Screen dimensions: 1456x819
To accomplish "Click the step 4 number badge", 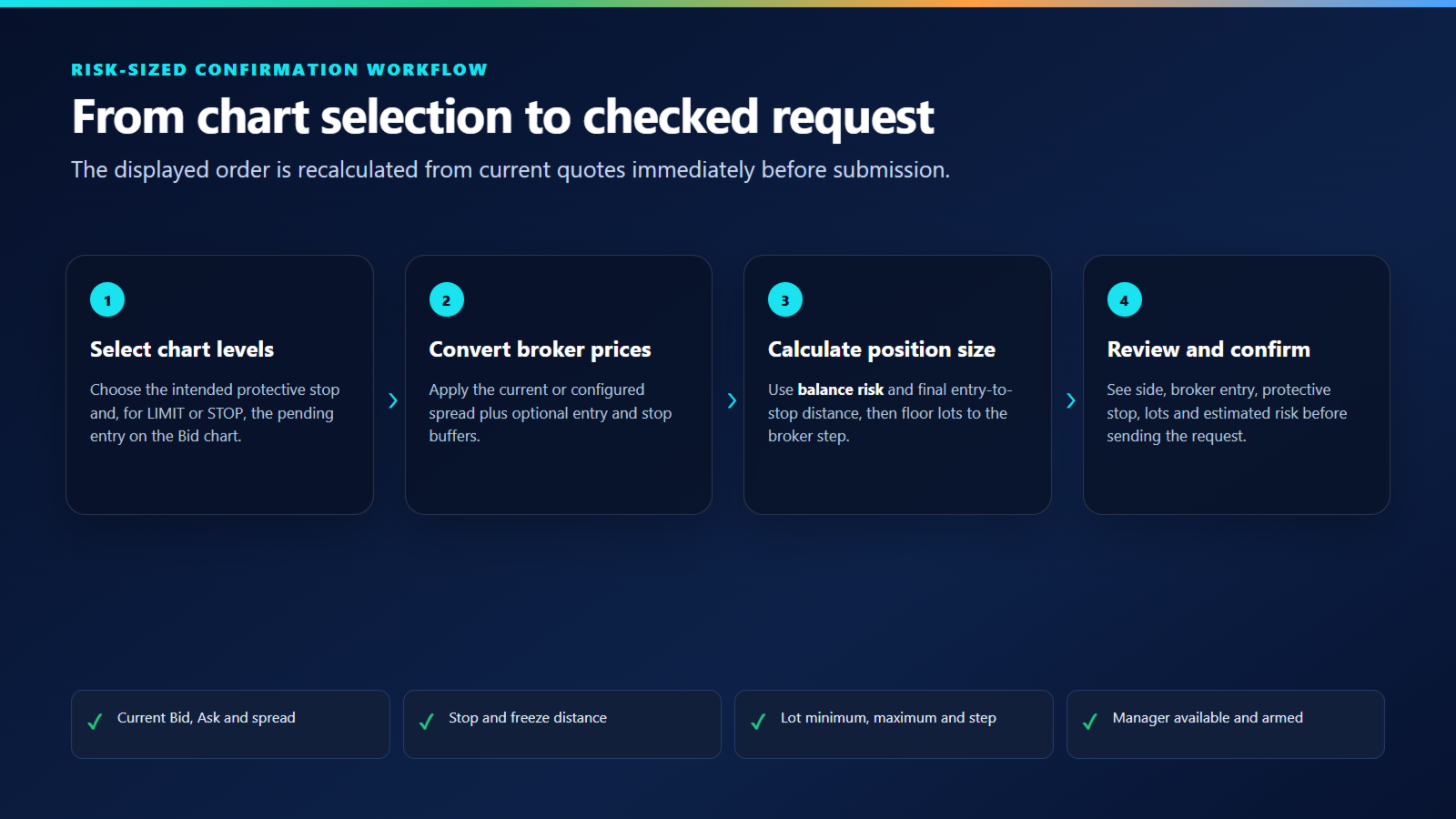I will point(1124,299).
